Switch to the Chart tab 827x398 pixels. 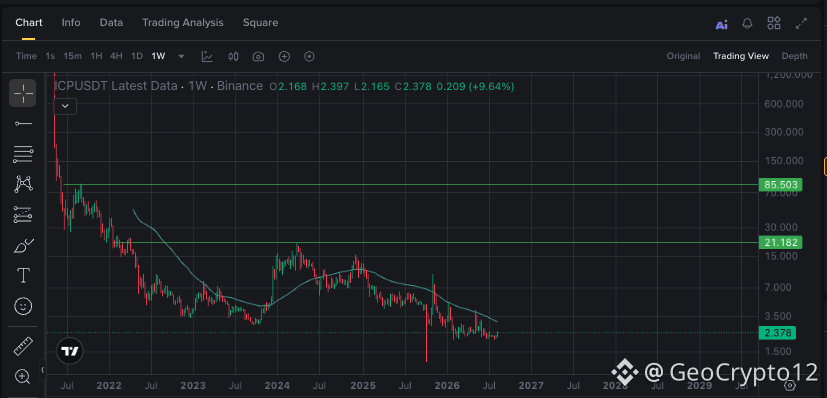point(28,23)
